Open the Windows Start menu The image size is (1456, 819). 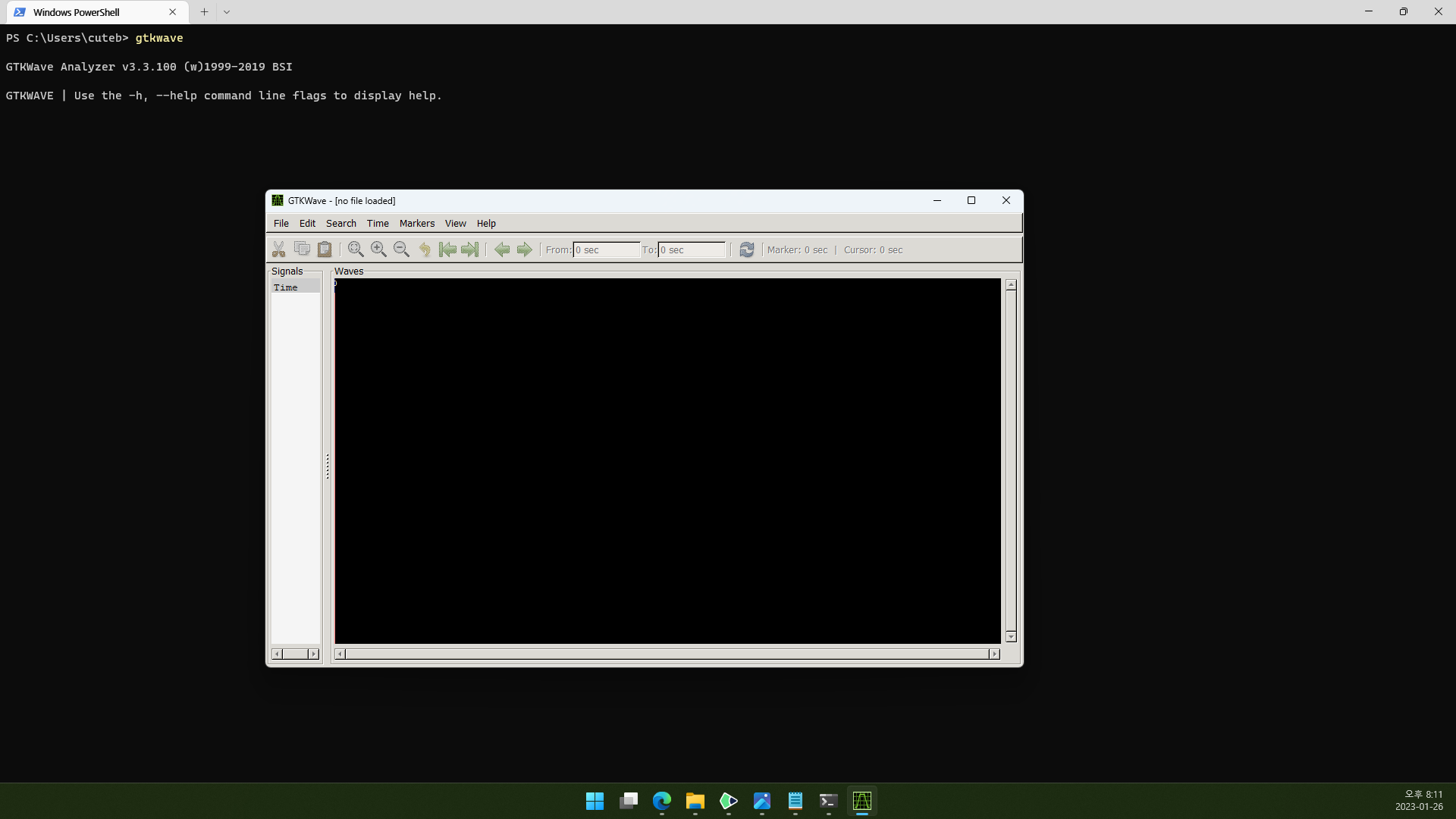595,801
